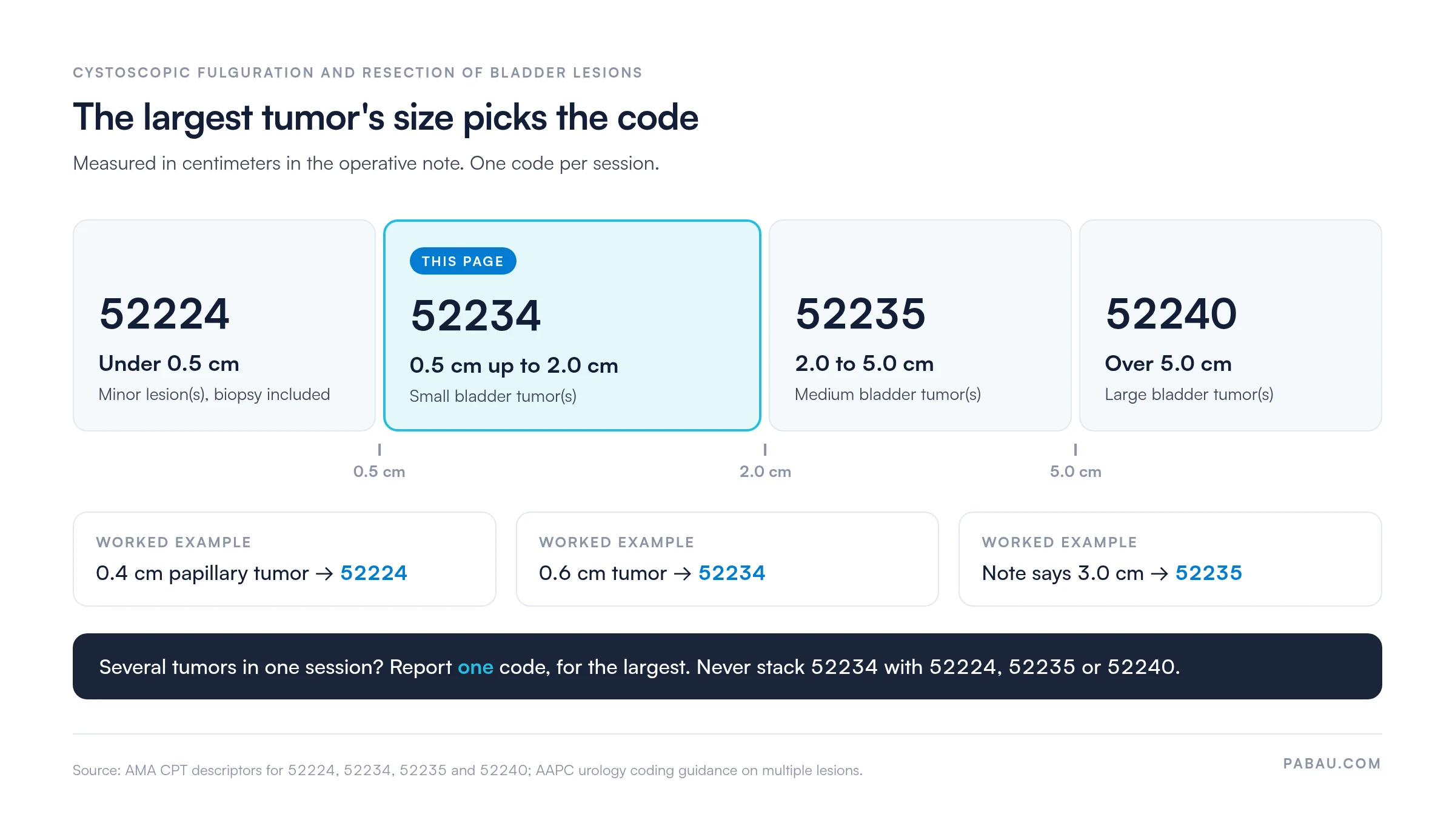Click the highlighted word one in banner
Screen dimensions: 1455x840
point(475,667)
